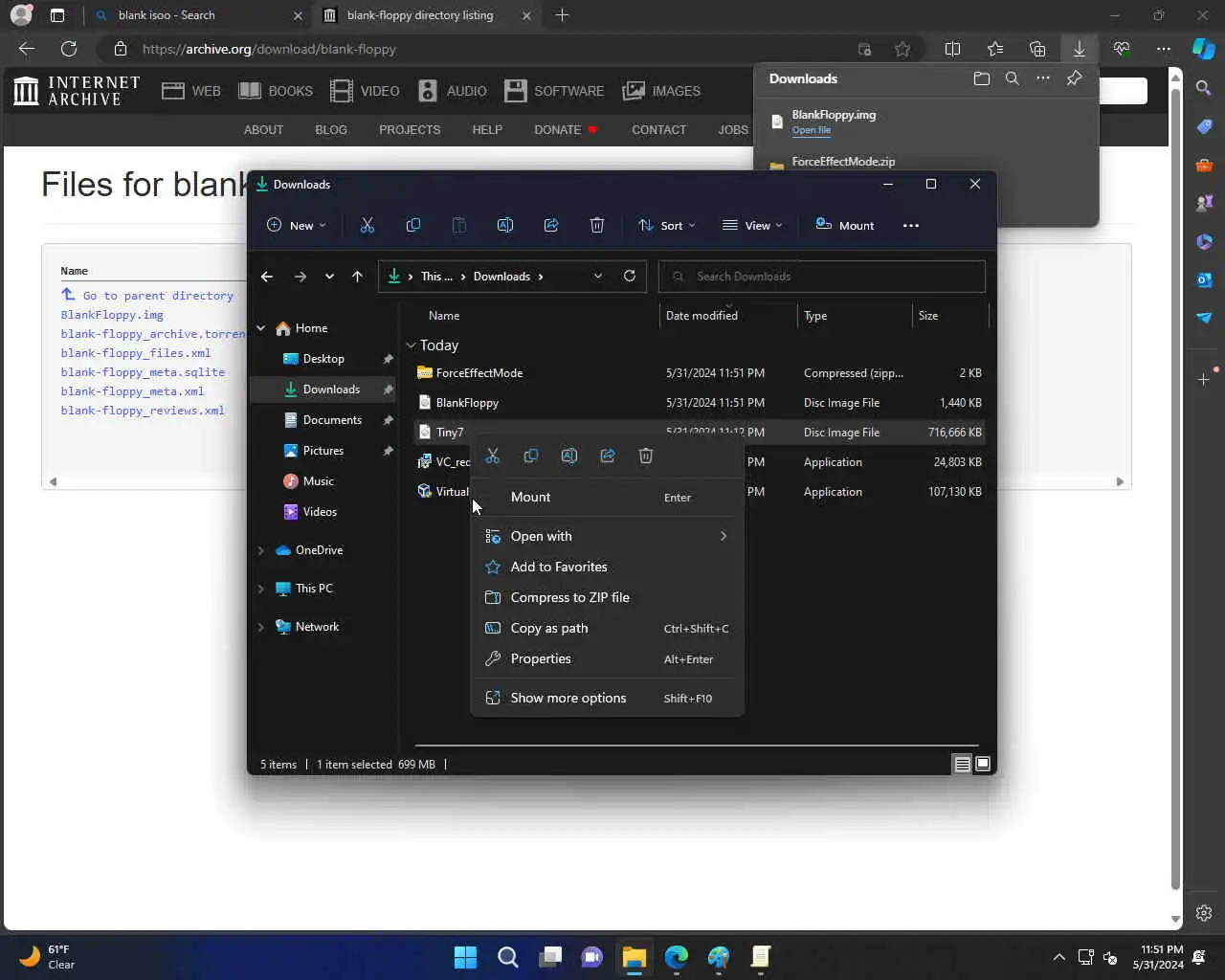The height and width of the screenshot is (980, 1225).
Task: Click the Cut icon in the context menu
Action: coord(493,456)
